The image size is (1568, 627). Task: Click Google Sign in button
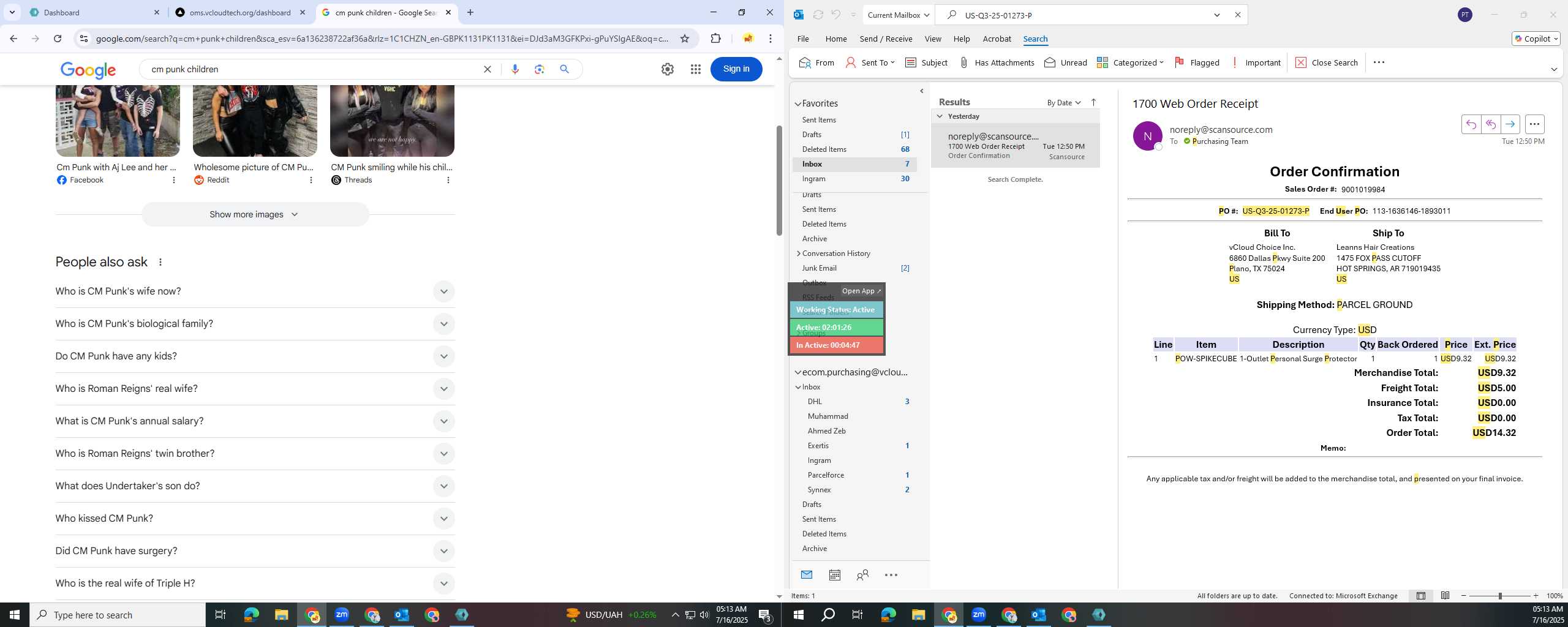pos(736,69)
